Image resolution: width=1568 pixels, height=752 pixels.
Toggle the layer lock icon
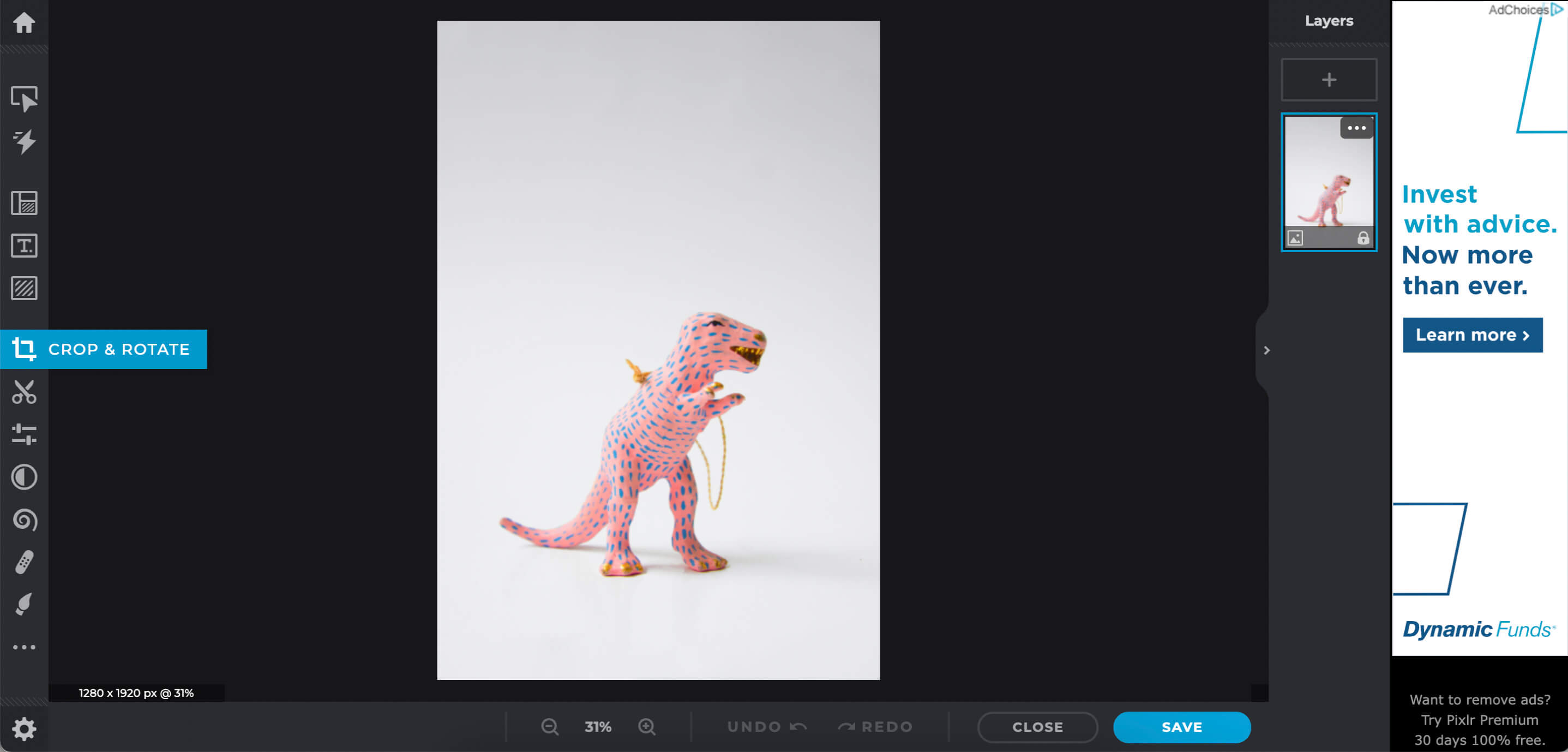[1363, 238]
